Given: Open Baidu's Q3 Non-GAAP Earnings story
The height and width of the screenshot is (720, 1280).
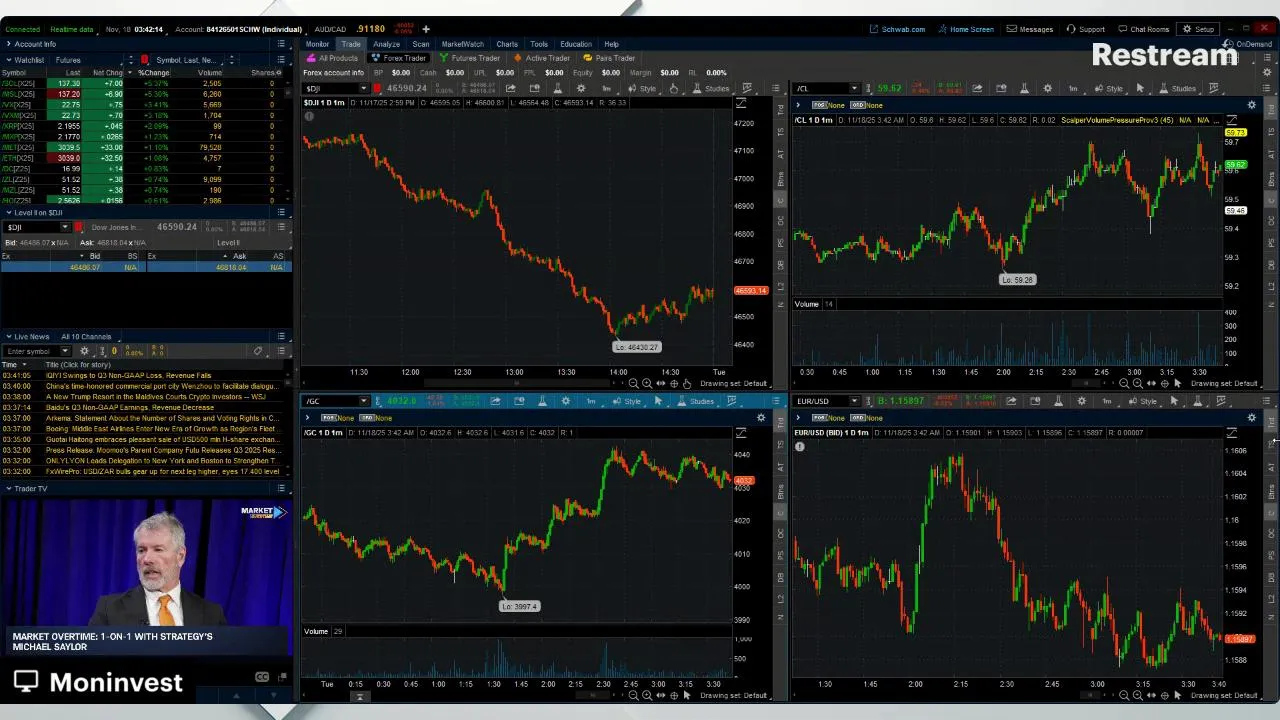Looking at the screenshot, I should point(130,407).
